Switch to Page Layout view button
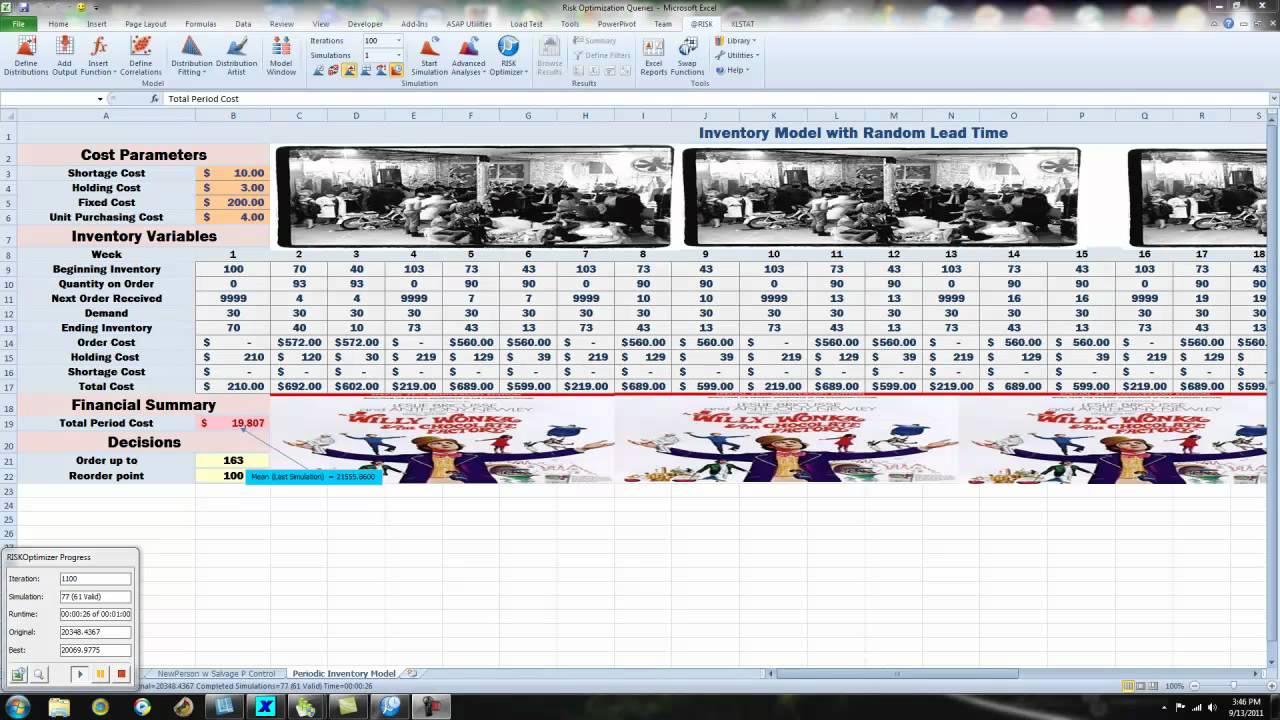The height and width of the screenshot is (720, 1280). coord(1143,686)
